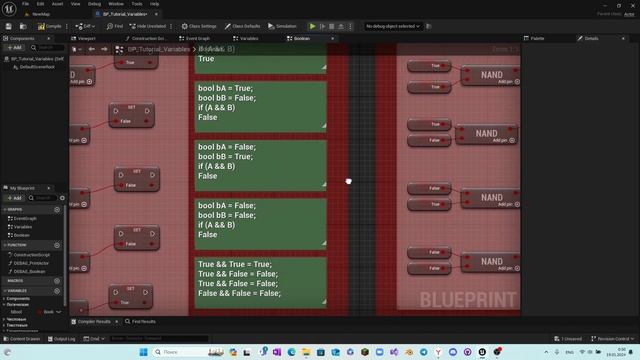
Task: Select the 'True && True = True' comment box
Action: pyautogui.click(x=260, y=282)
